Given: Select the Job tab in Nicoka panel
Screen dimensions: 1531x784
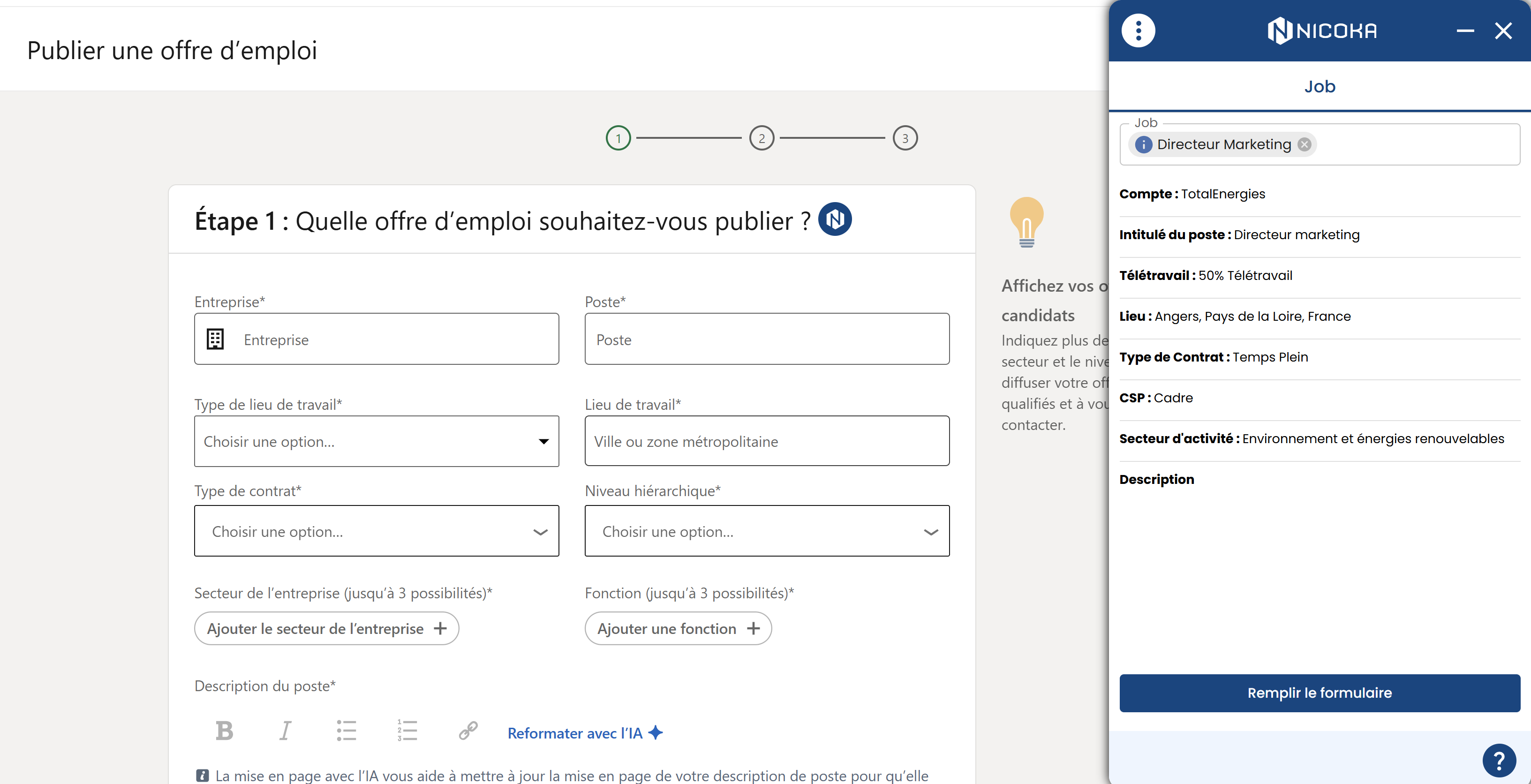Looking at the screenshot, I should coord(1320,87).
